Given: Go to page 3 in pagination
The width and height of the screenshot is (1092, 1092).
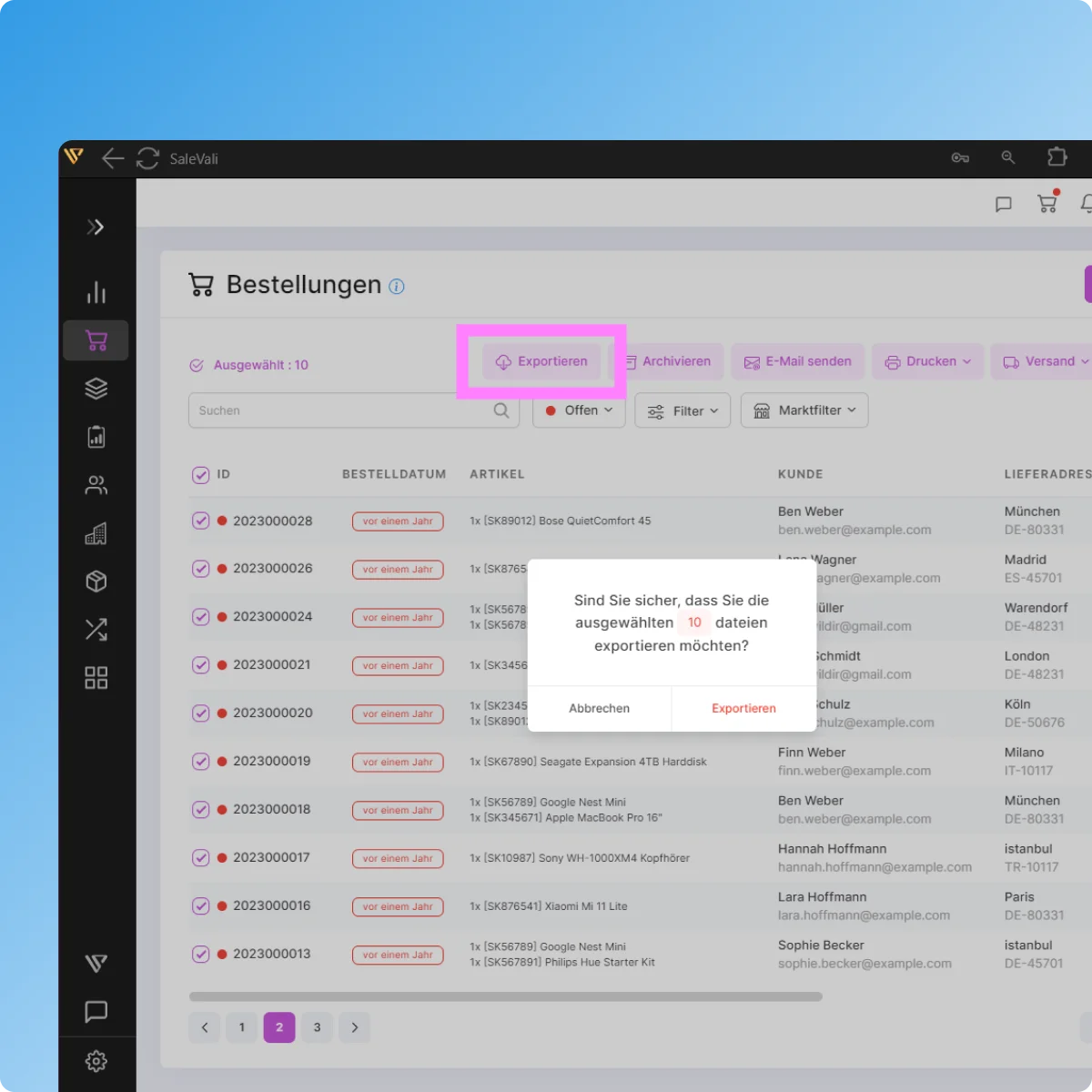Looking at the screenshot, I should pyautogui.click(x=317, y=1027).
